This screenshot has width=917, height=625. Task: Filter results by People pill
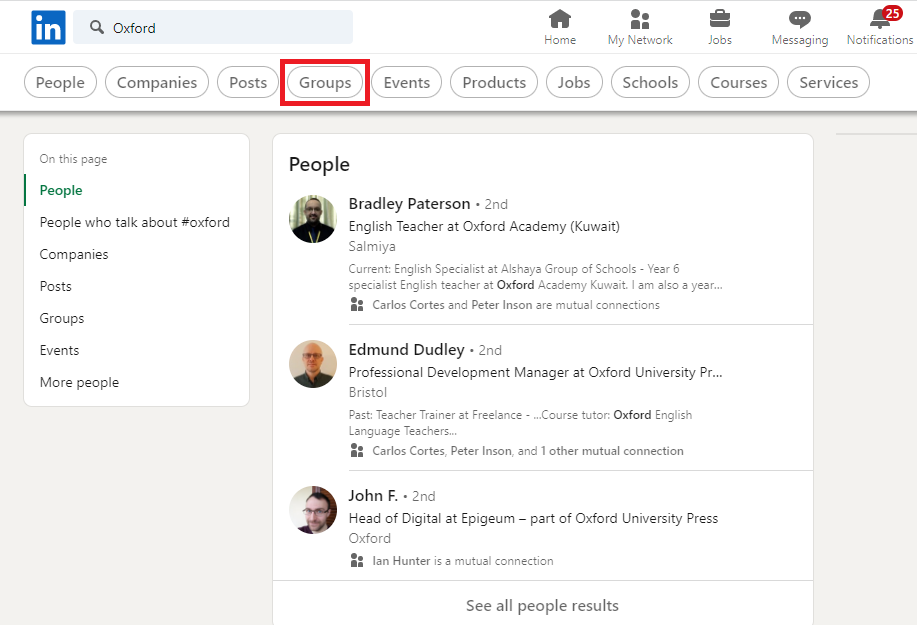60,82
